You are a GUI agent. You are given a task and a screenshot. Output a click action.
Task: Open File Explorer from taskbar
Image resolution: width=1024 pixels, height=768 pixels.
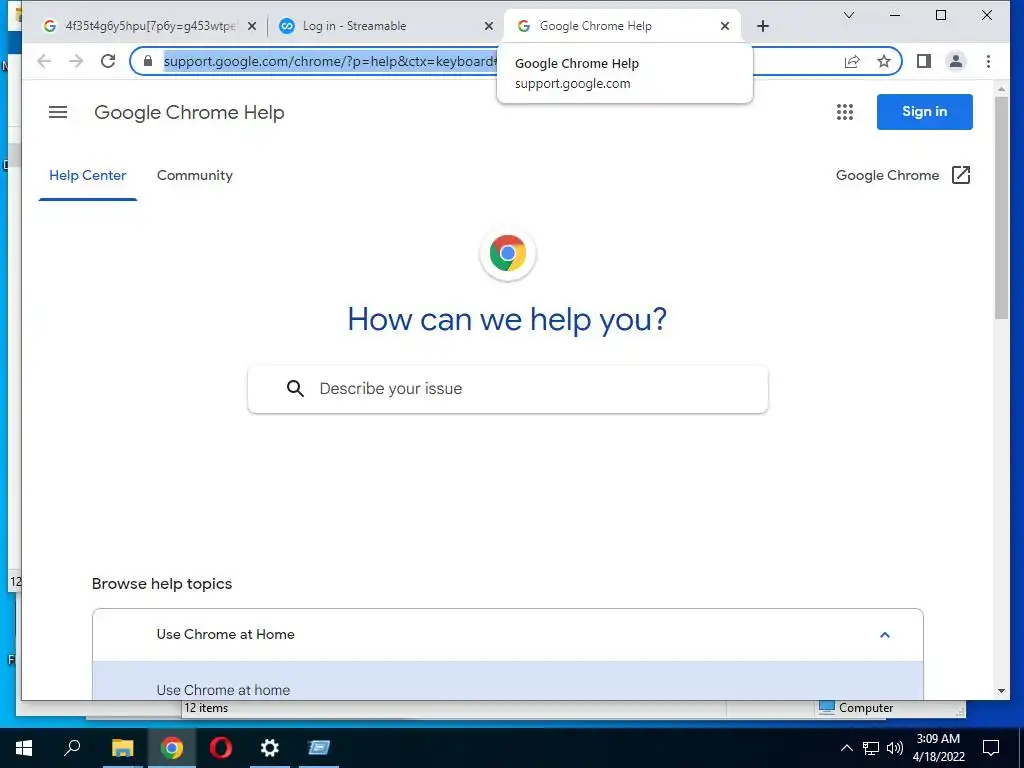[x=122, y=748]
